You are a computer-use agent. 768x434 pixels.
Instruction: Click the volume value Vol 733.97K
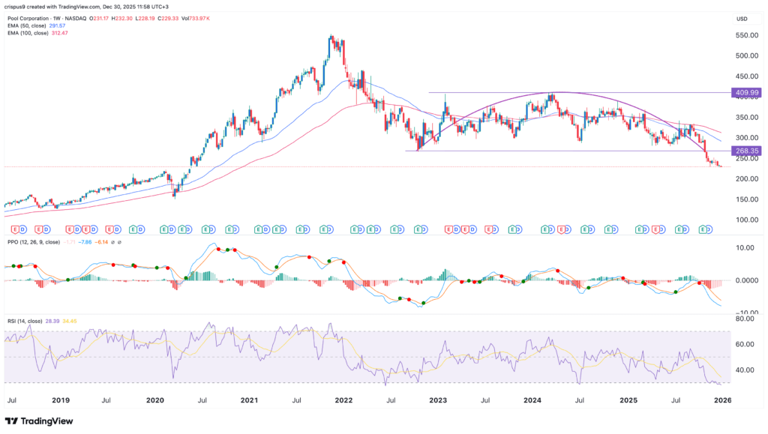click(194, 18)
